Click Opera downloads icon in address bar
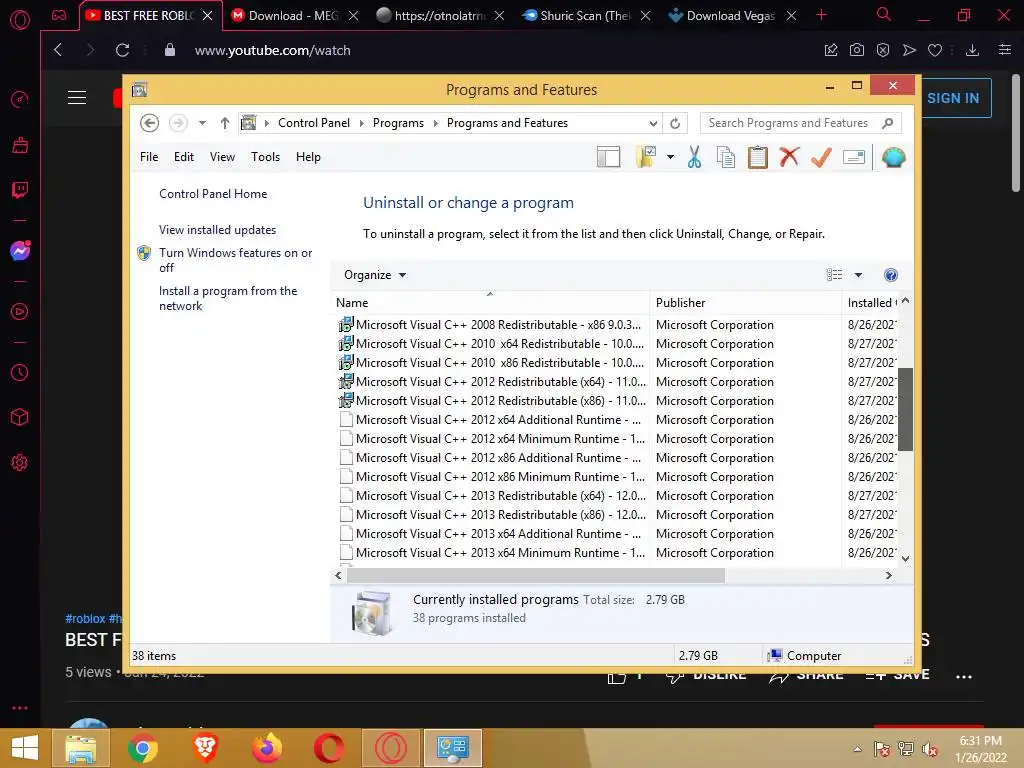This screenshot has width=1024, height=768. click(x=972, y=50)
